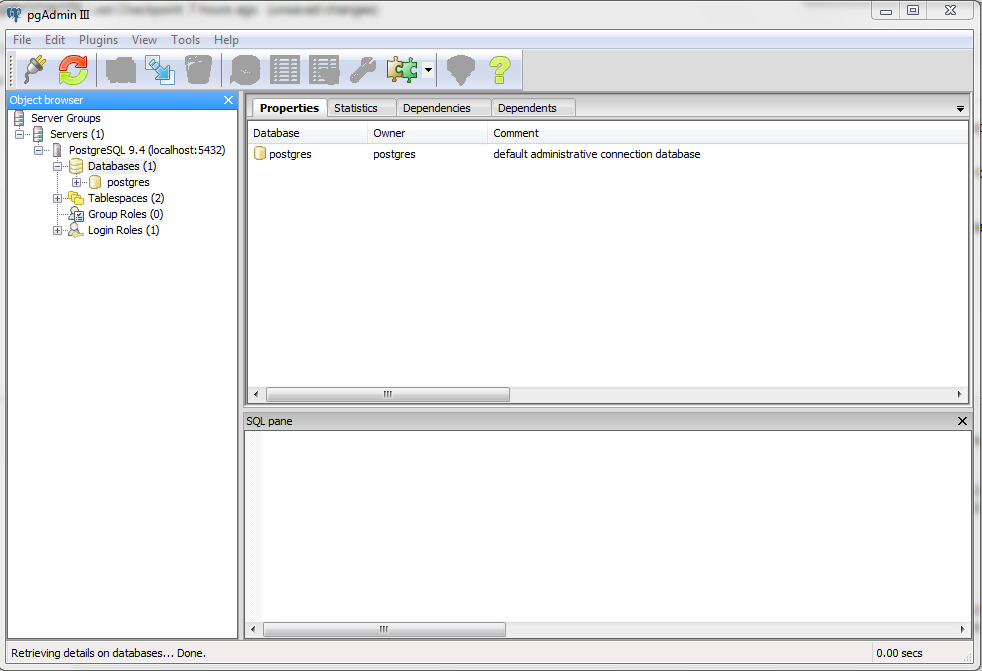
Task: Click the Add server connection plug icon
Action: pos(35,69)
